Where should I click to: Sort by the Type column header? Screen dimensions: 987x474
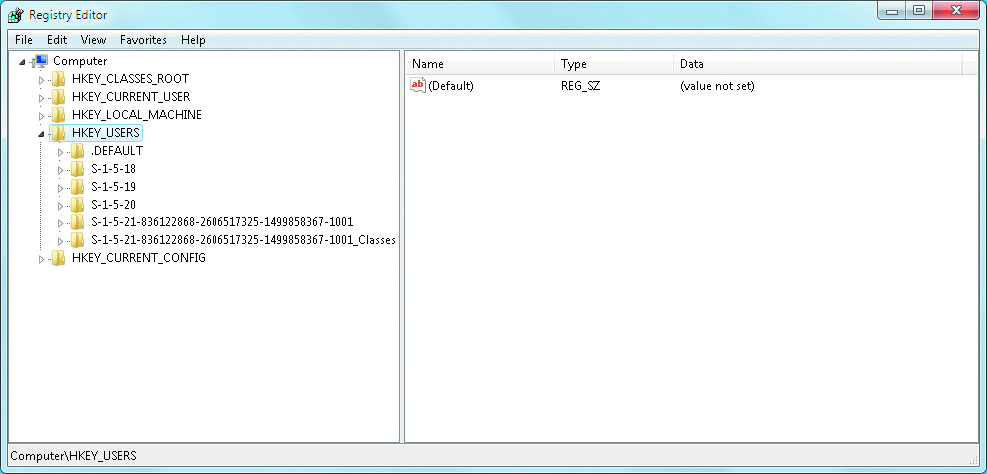click(x=614, y=64)
